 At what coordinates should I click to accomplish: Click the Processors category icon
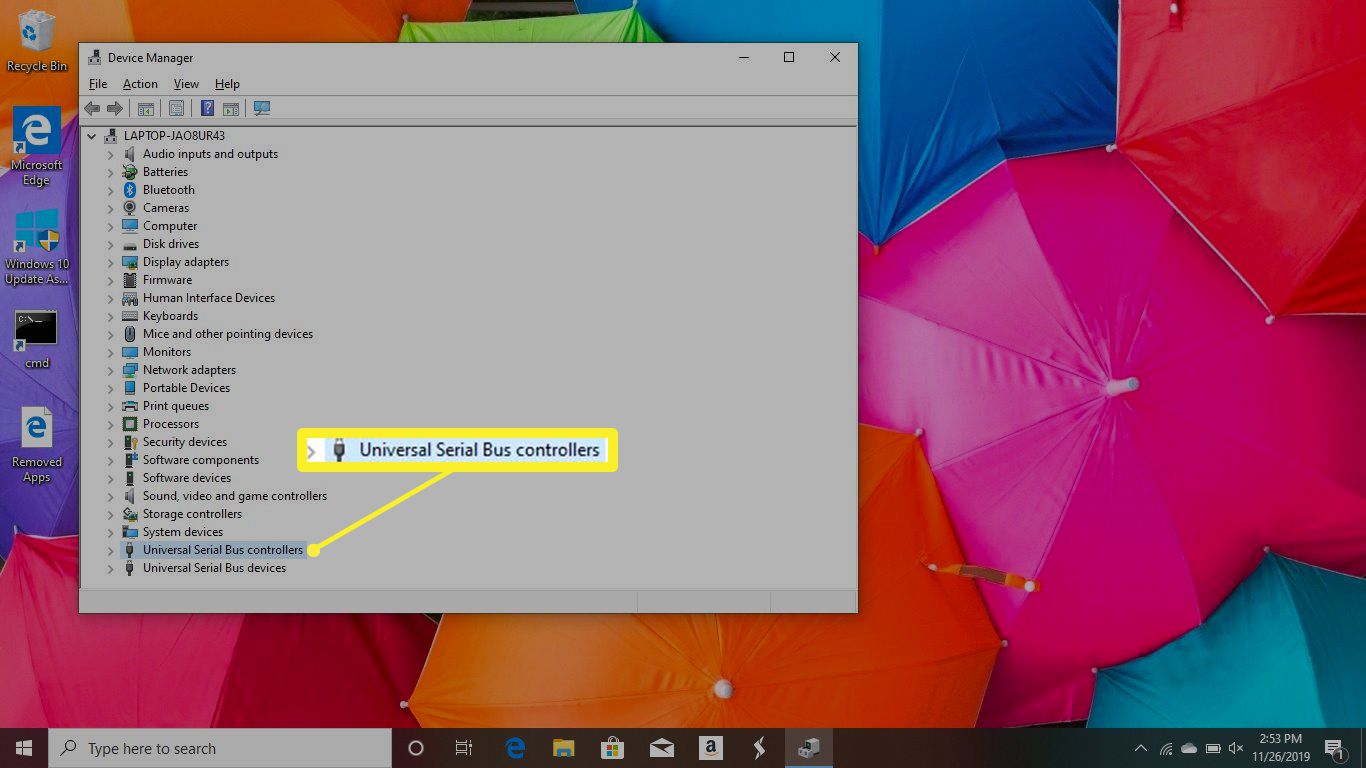[x=129, y=424]
